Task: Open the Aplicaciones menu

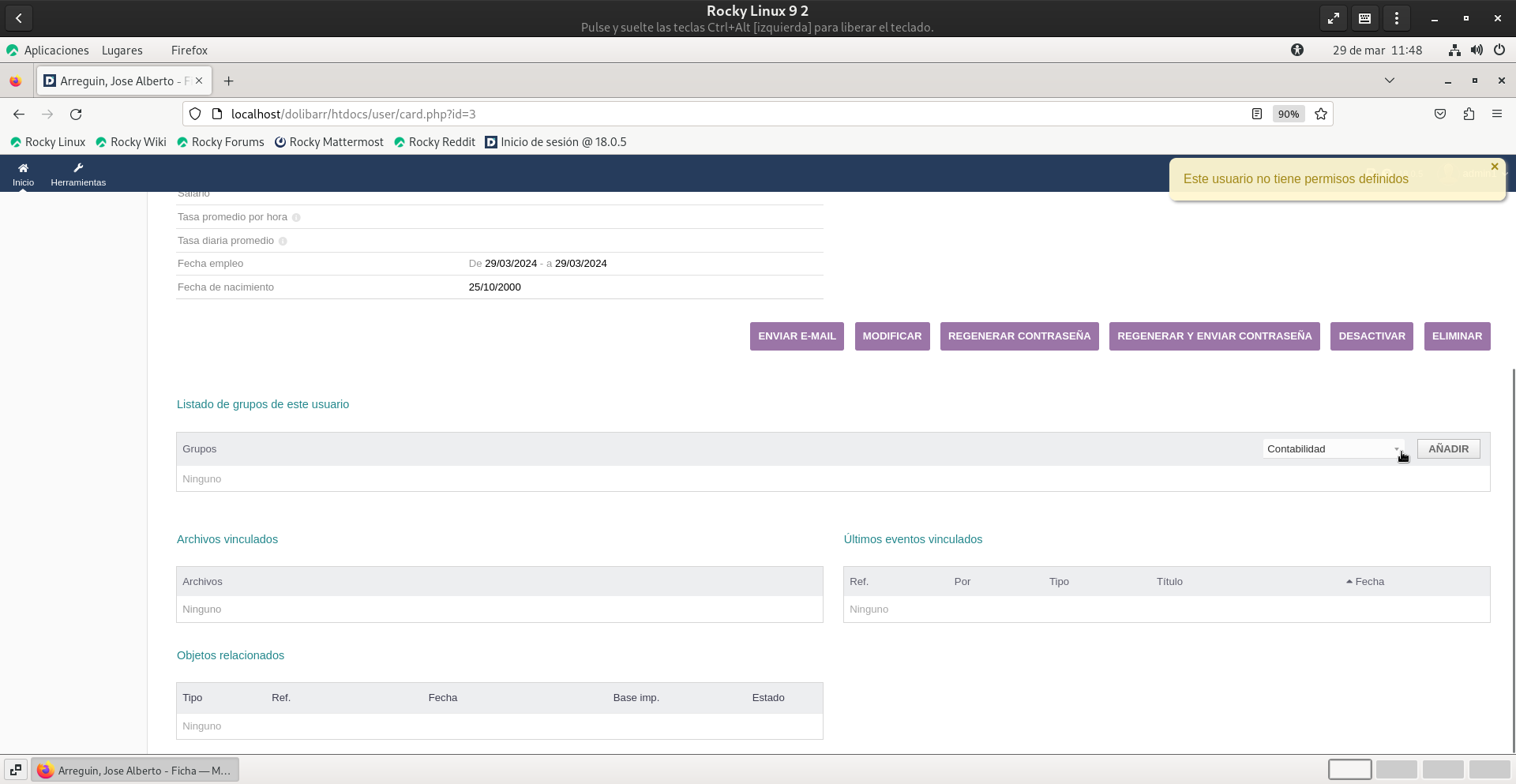Action: point(56,51)
